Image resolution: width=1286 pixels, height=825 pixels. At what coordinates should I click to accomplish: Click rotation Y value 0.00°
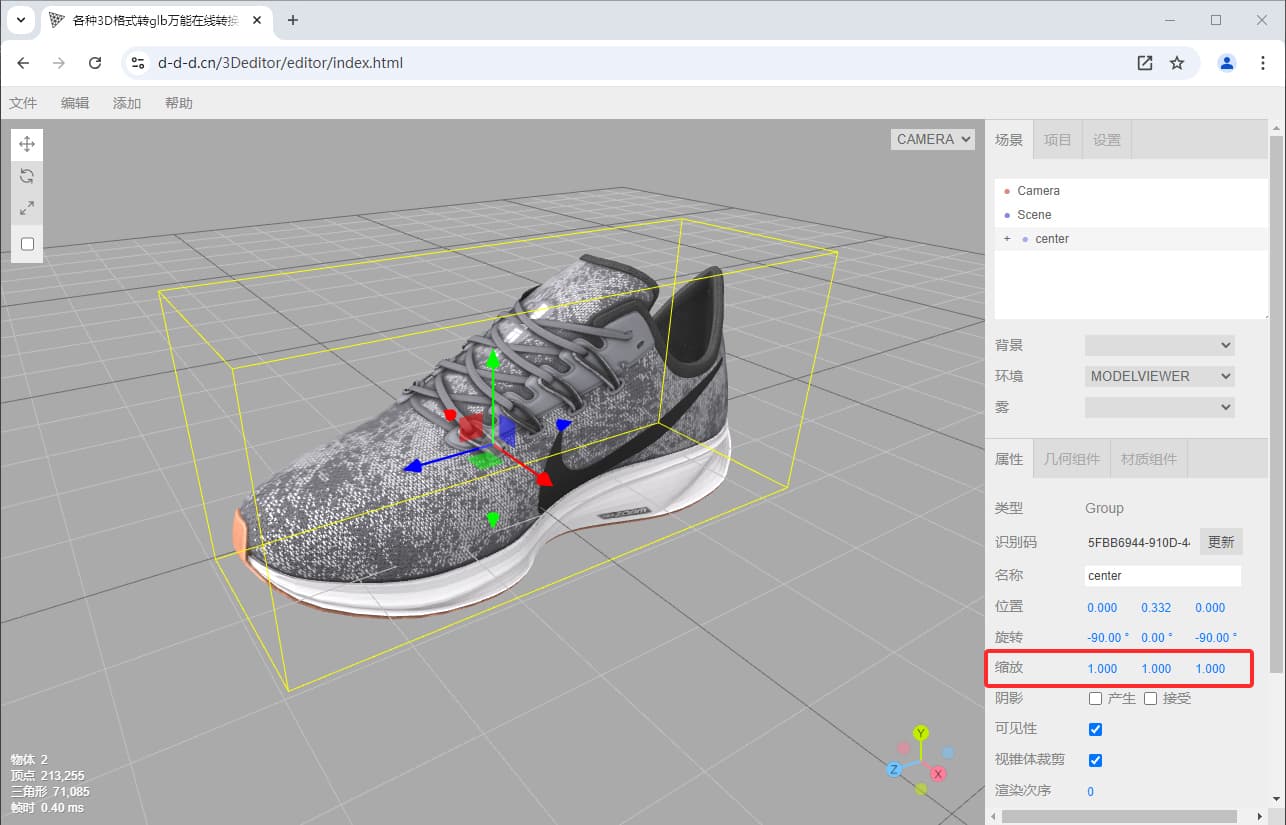pyautogui.click(x=1157, y=638)
